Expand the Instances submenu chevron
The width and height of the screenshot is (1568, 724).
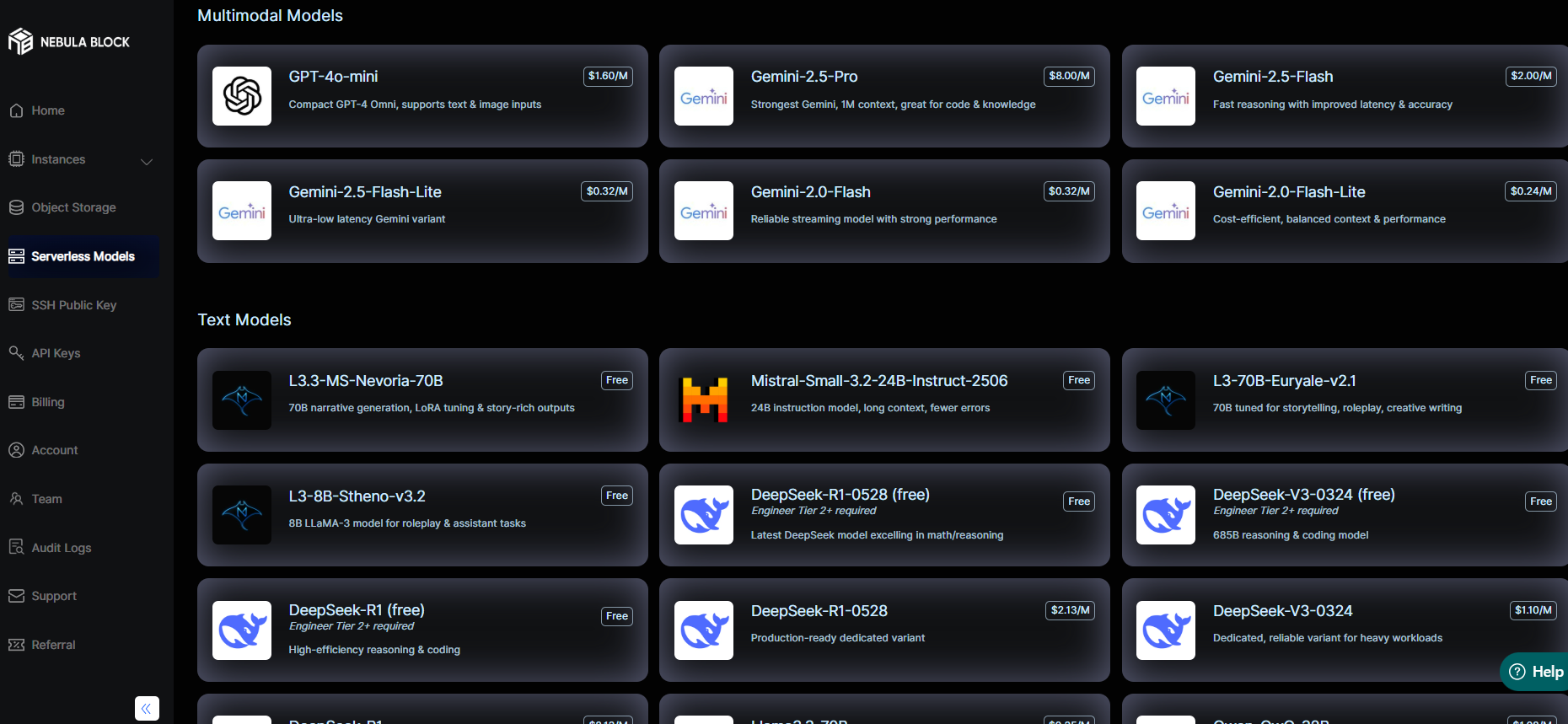point(147,161)
